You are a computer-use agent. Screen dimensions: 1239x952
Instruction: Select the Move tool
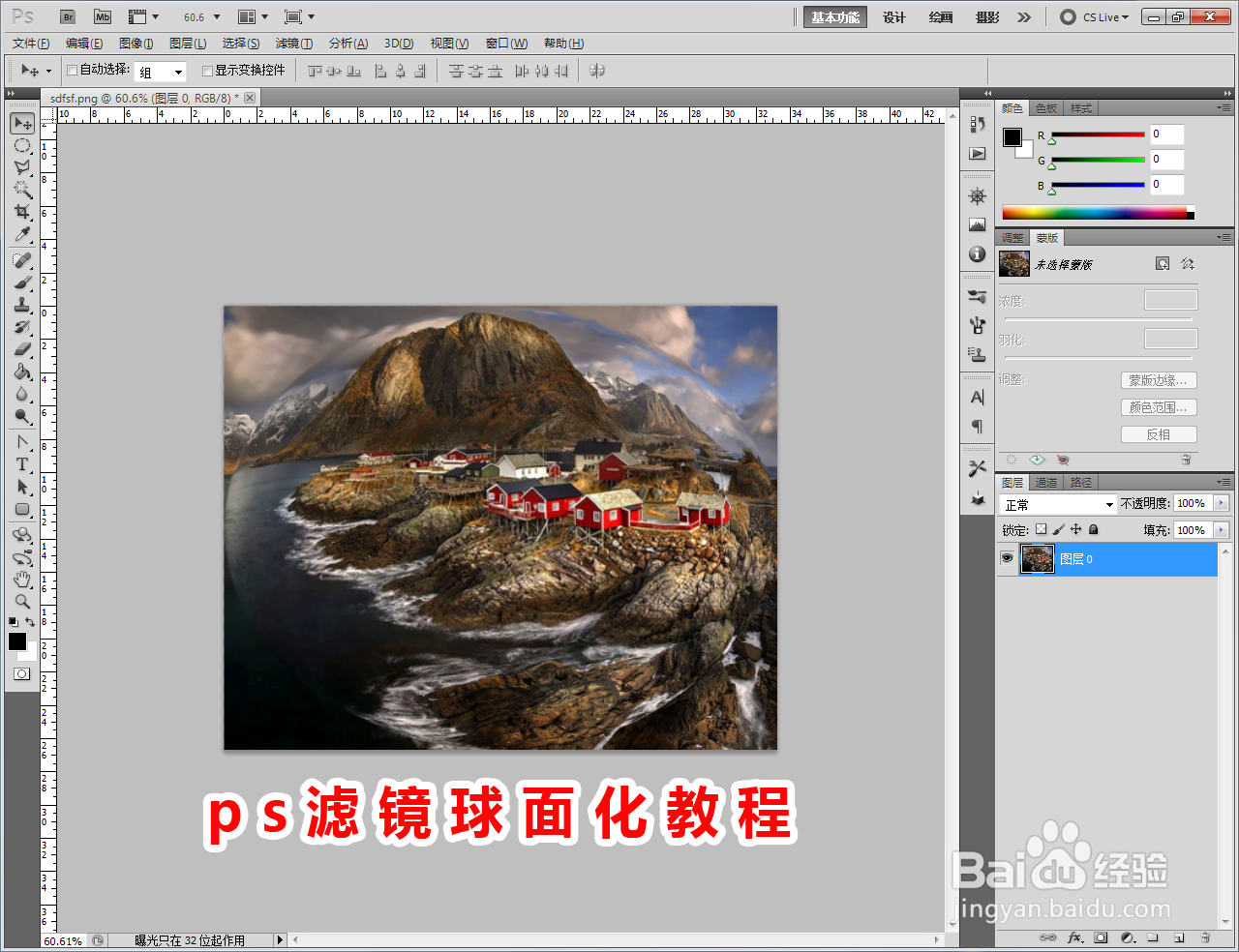22,123
